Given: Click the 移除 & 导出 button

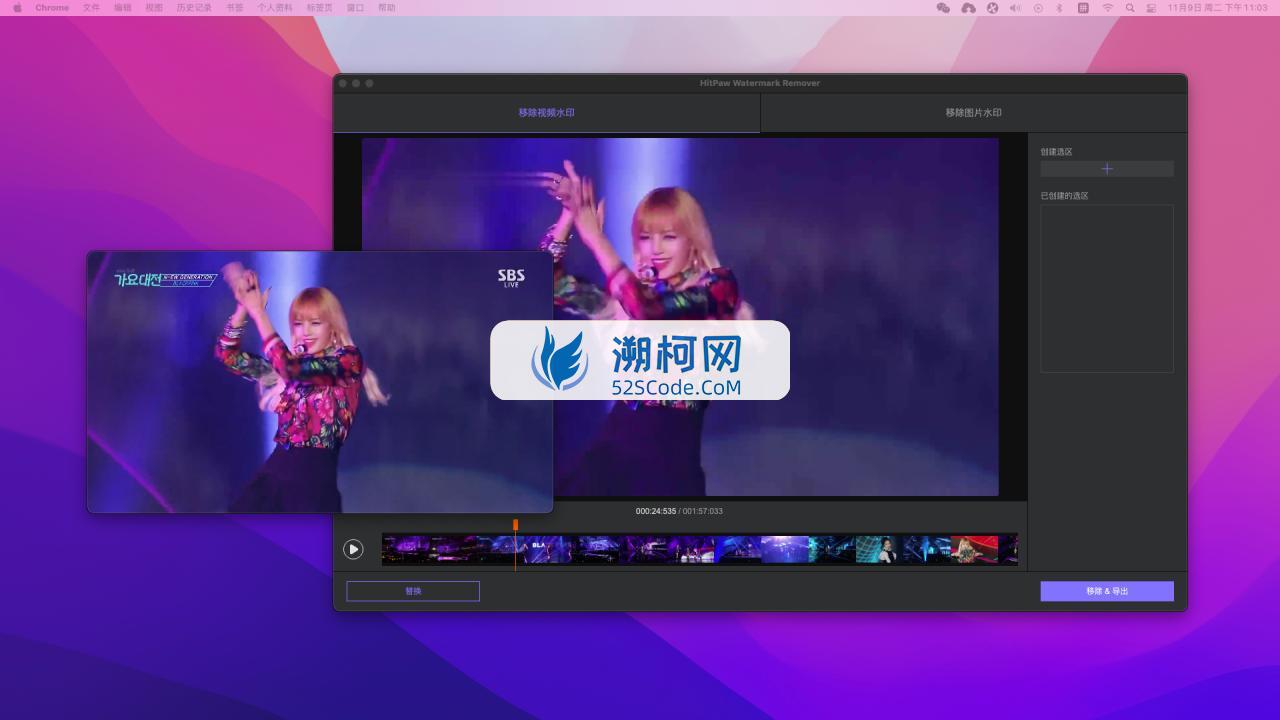Looking at the screenshot, I should (1107, 591).
